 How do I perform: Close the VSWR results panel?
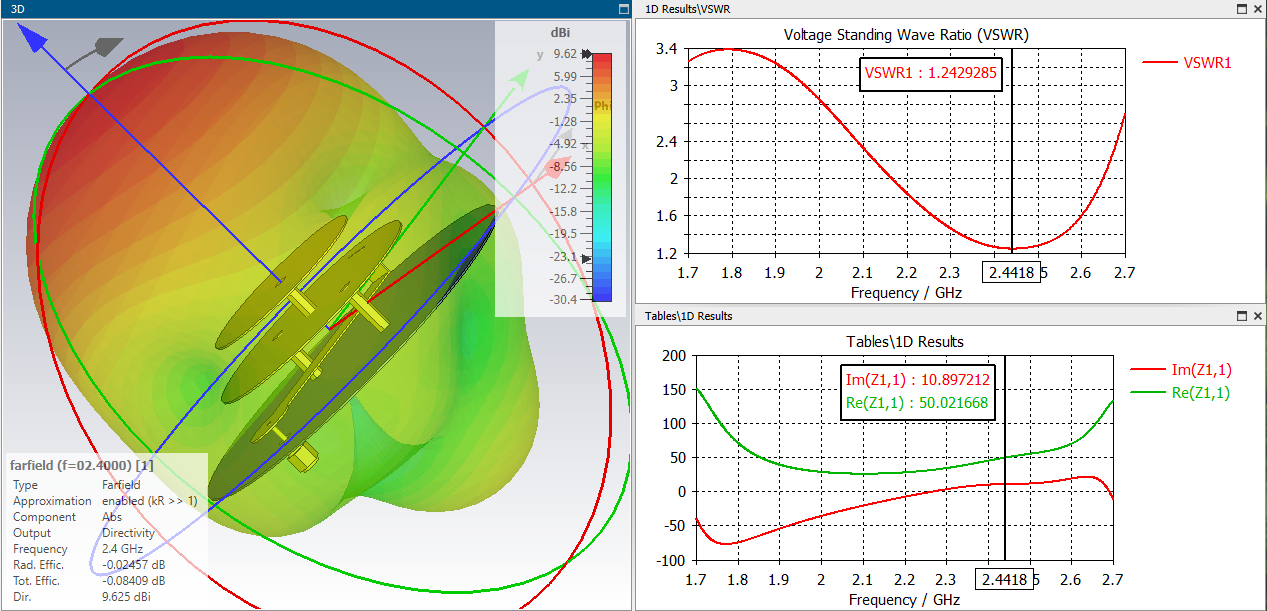click(1257, 8)
